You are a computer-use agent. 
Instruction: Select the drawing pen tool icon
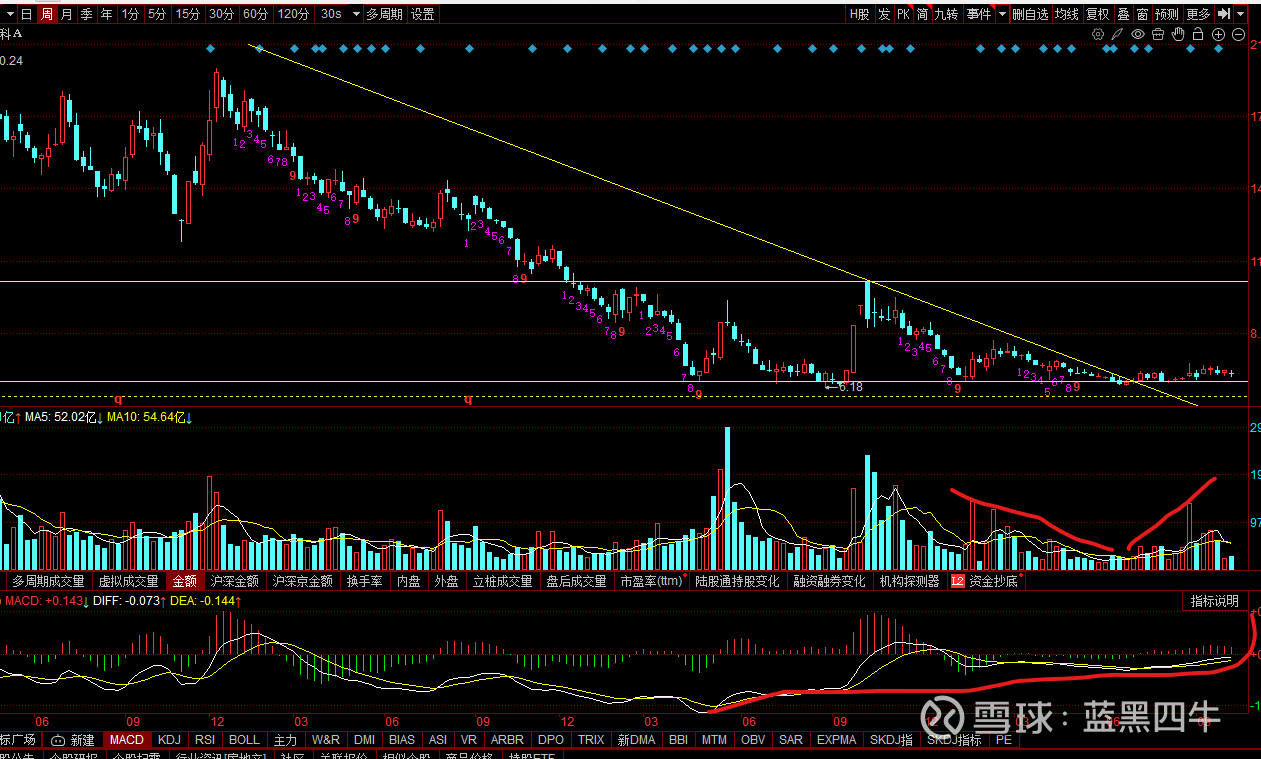coord(1118,34)
